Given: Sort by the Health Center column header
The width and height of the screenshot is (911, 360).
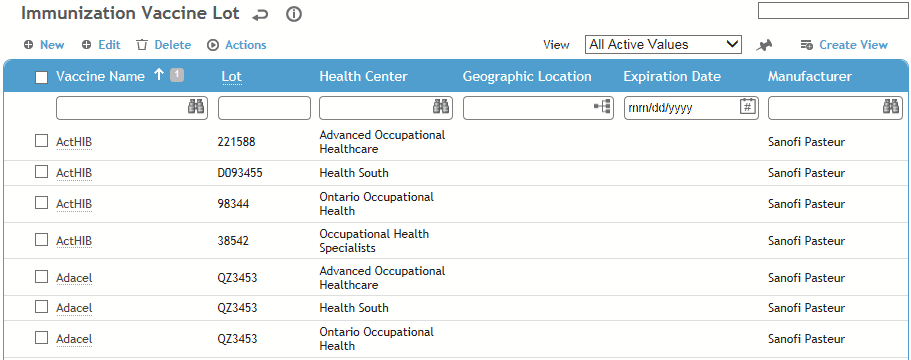Looking at the screenshot, I should point(364,77).
